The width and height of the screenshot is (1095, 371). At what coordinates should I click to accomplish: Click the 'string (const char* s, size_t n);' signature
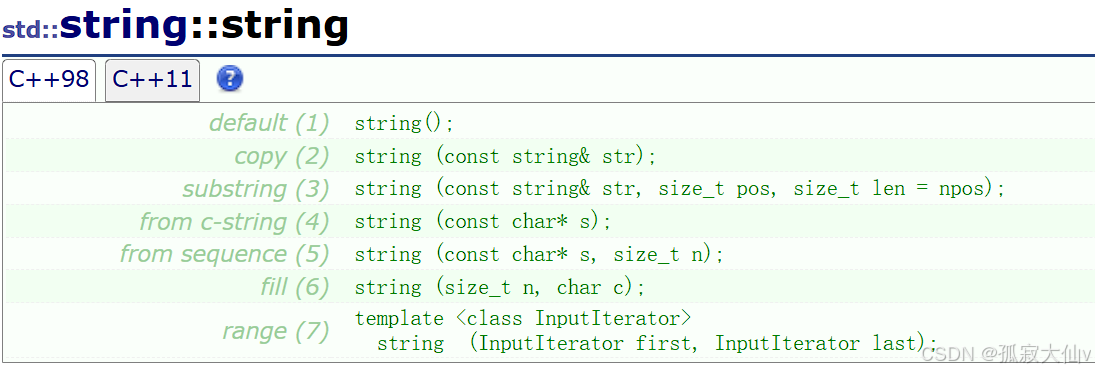click(x=539, y=255)
